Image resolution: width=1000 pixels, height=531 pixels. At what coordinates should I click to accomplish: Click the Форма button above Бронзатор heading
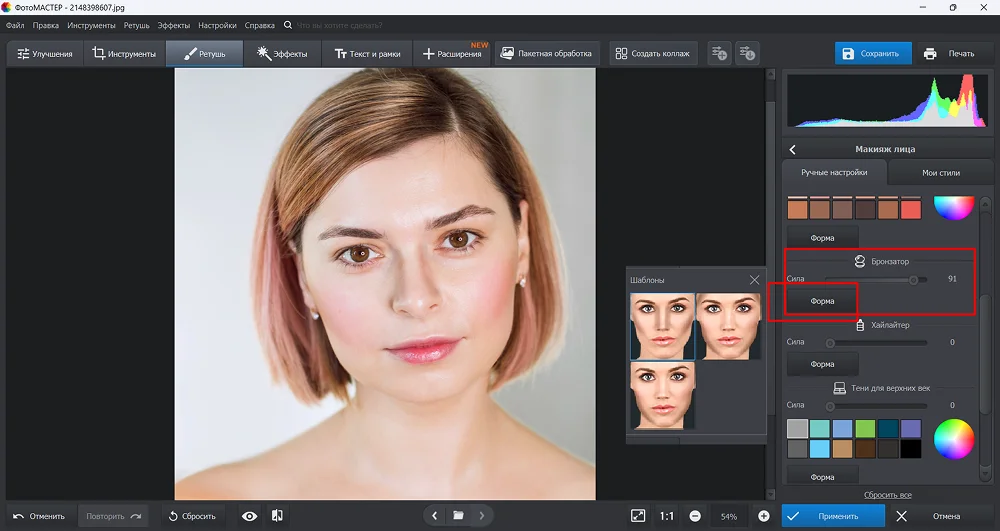pyautogui.click(x=822, y=238)
